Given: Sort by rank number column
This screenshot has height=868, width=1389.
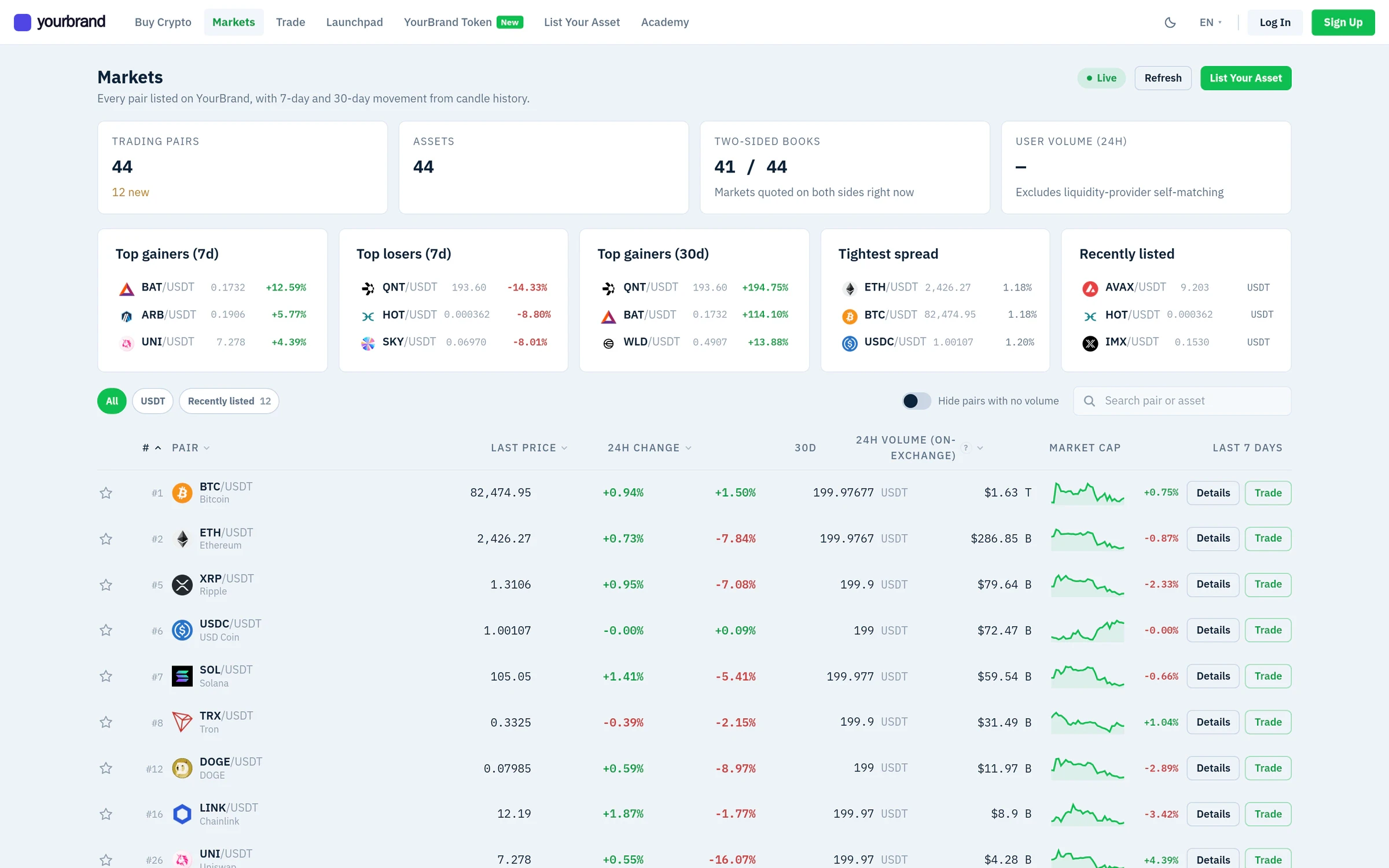Looking at the screenshot, I should [x=152, y=448].
